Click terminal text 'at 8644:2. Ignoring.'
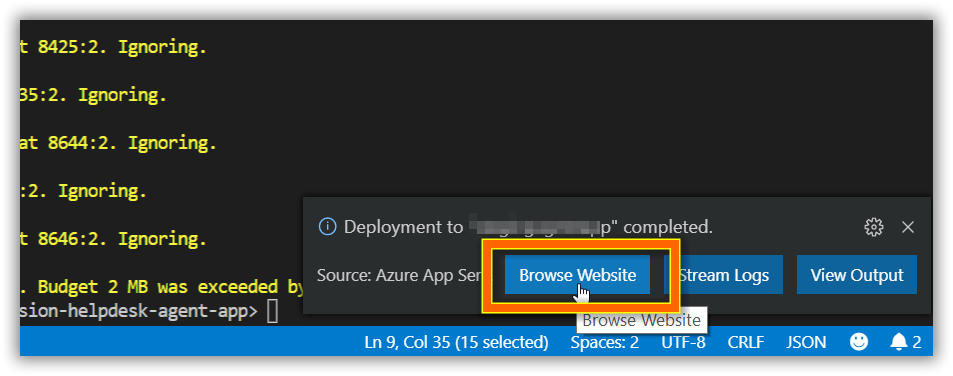 118,143
